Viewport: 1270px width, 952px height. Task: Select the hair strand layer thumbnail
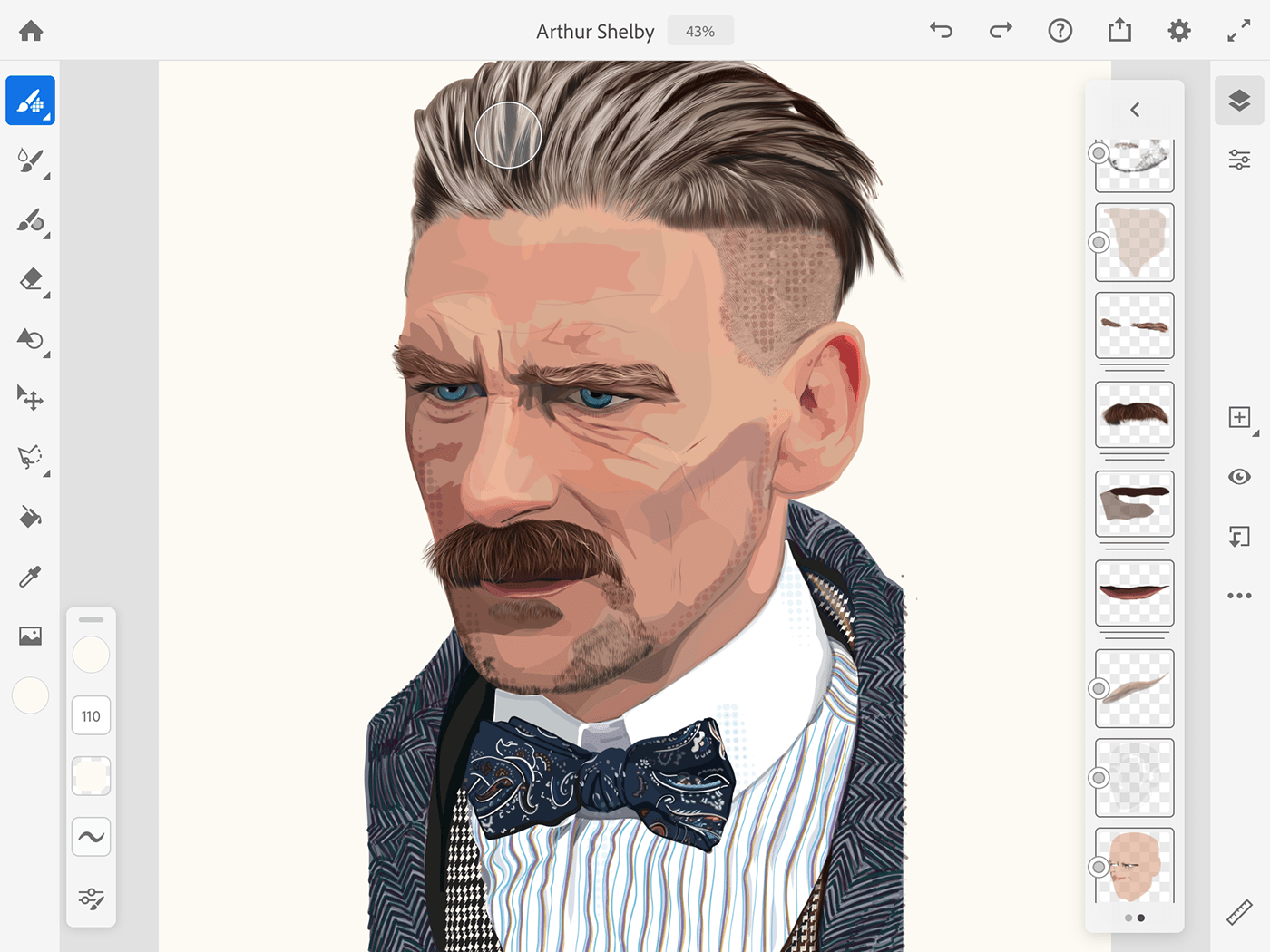tap(1135, 688)
